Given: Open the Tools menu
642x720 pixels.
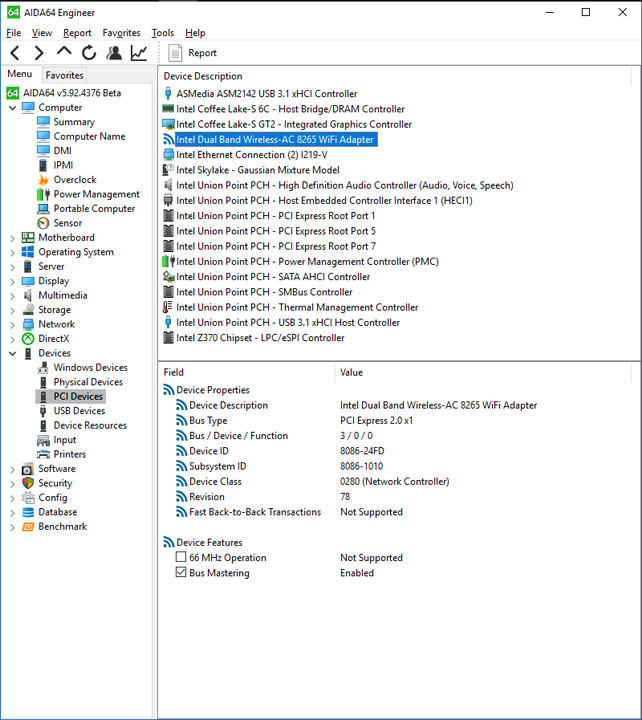Looking at the screenshot, I should [163, 33].
